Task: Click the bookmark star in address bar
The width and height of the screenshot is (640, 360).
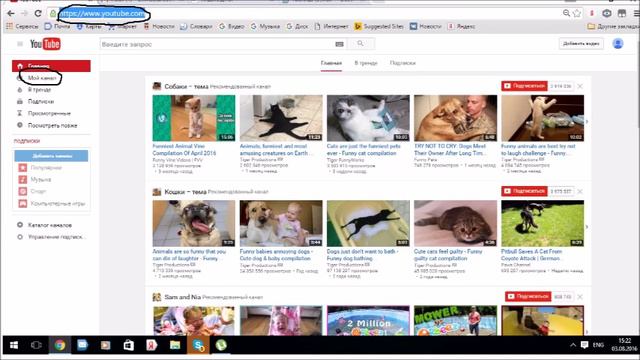Action: click(577, 13)
